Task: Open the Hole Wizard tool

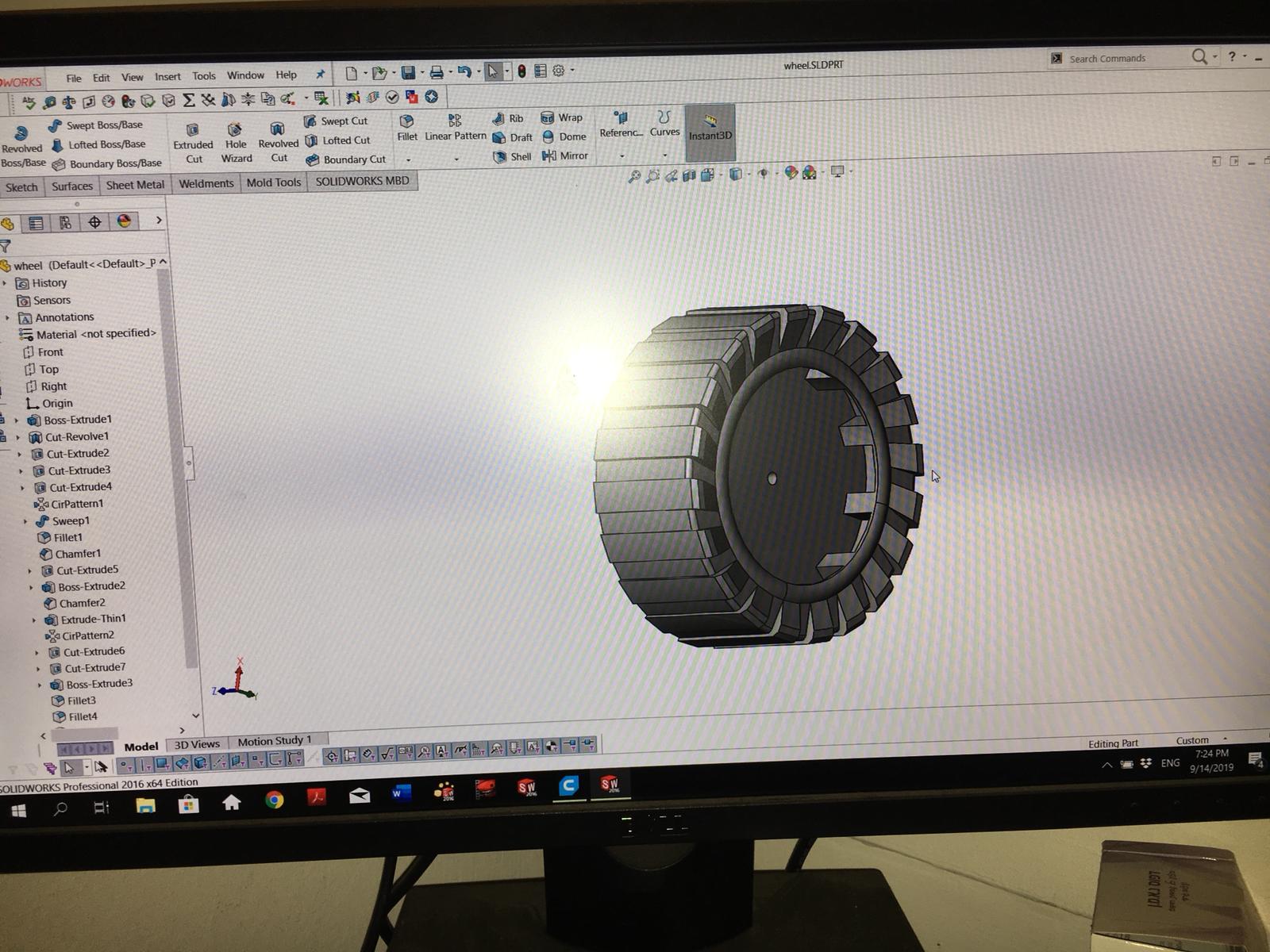Action: 235,130
